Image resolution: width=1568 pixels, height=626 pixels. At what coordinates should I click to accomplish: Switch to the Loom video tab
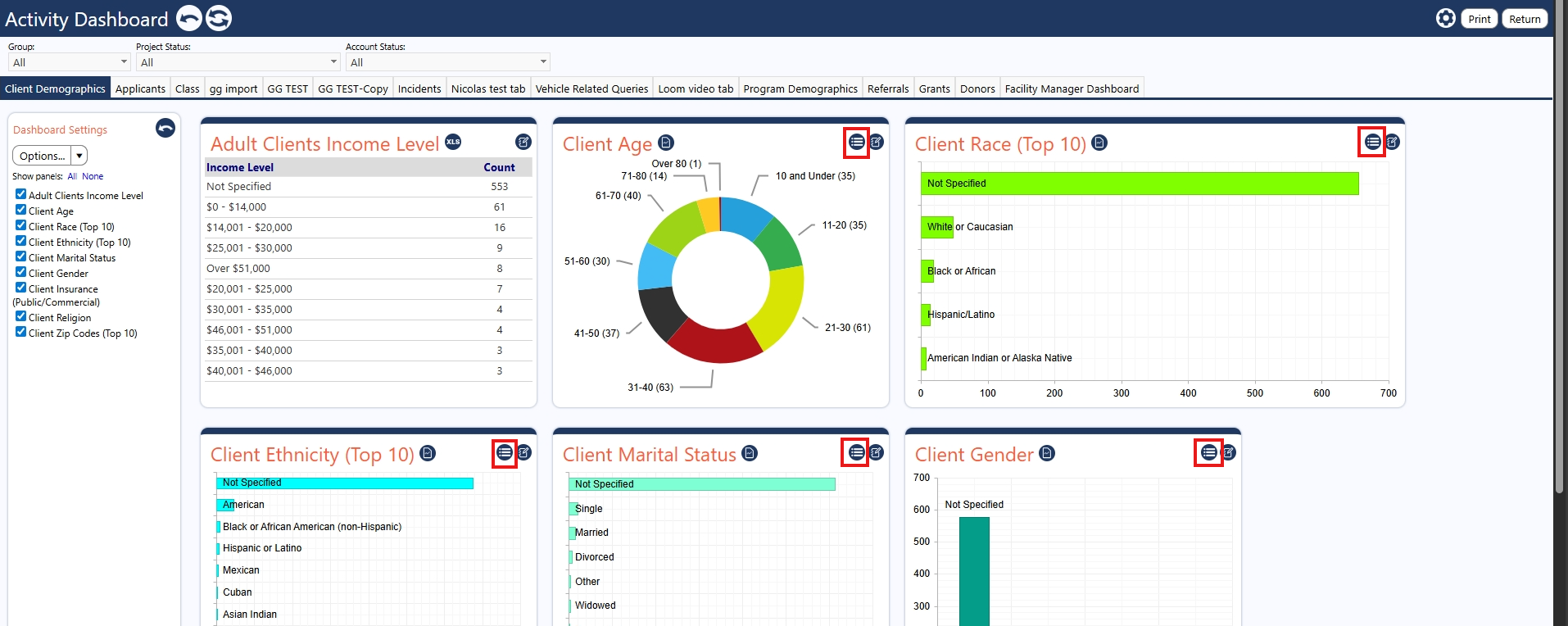click(x=696, y=88)
